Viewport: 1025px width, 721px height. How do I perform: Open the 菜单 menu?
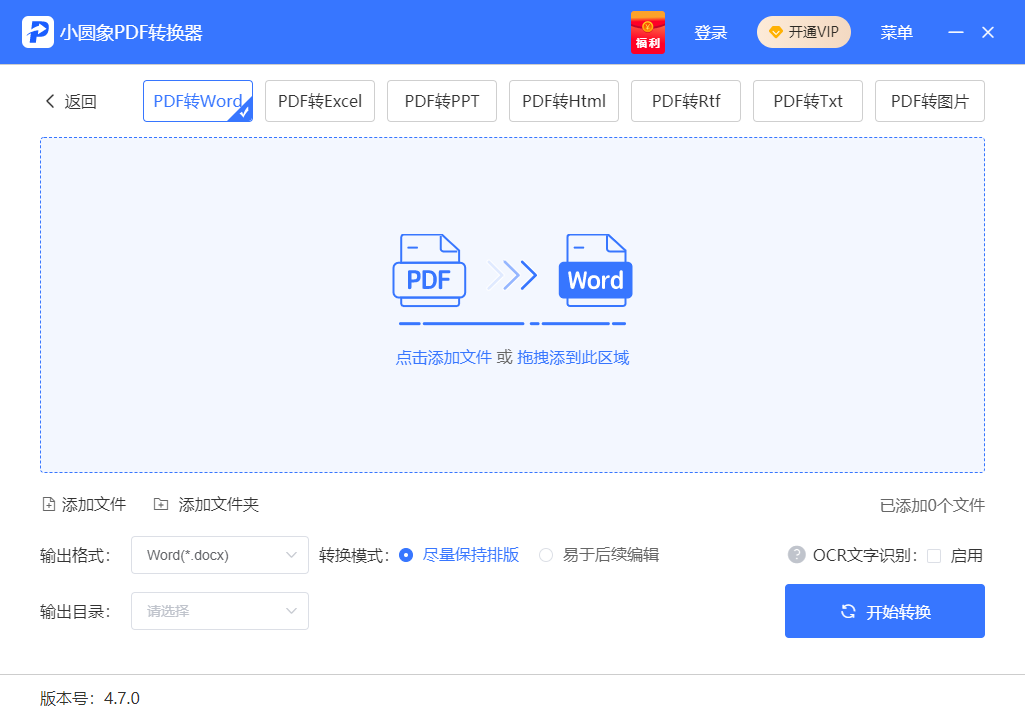coord(896,32)
